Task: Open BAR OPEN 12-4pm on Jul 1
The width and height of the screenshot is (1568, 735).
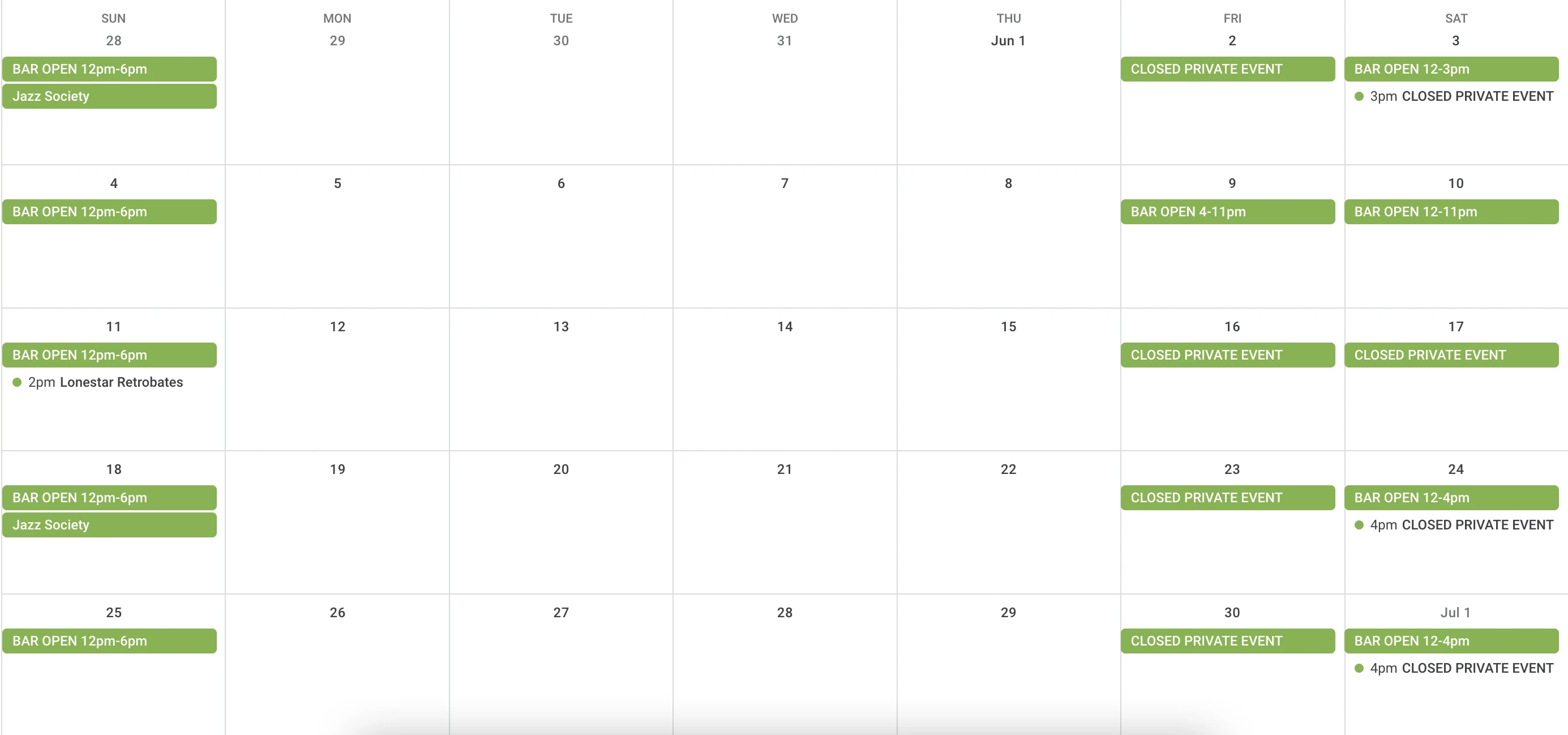Action: pos(1451,640)
